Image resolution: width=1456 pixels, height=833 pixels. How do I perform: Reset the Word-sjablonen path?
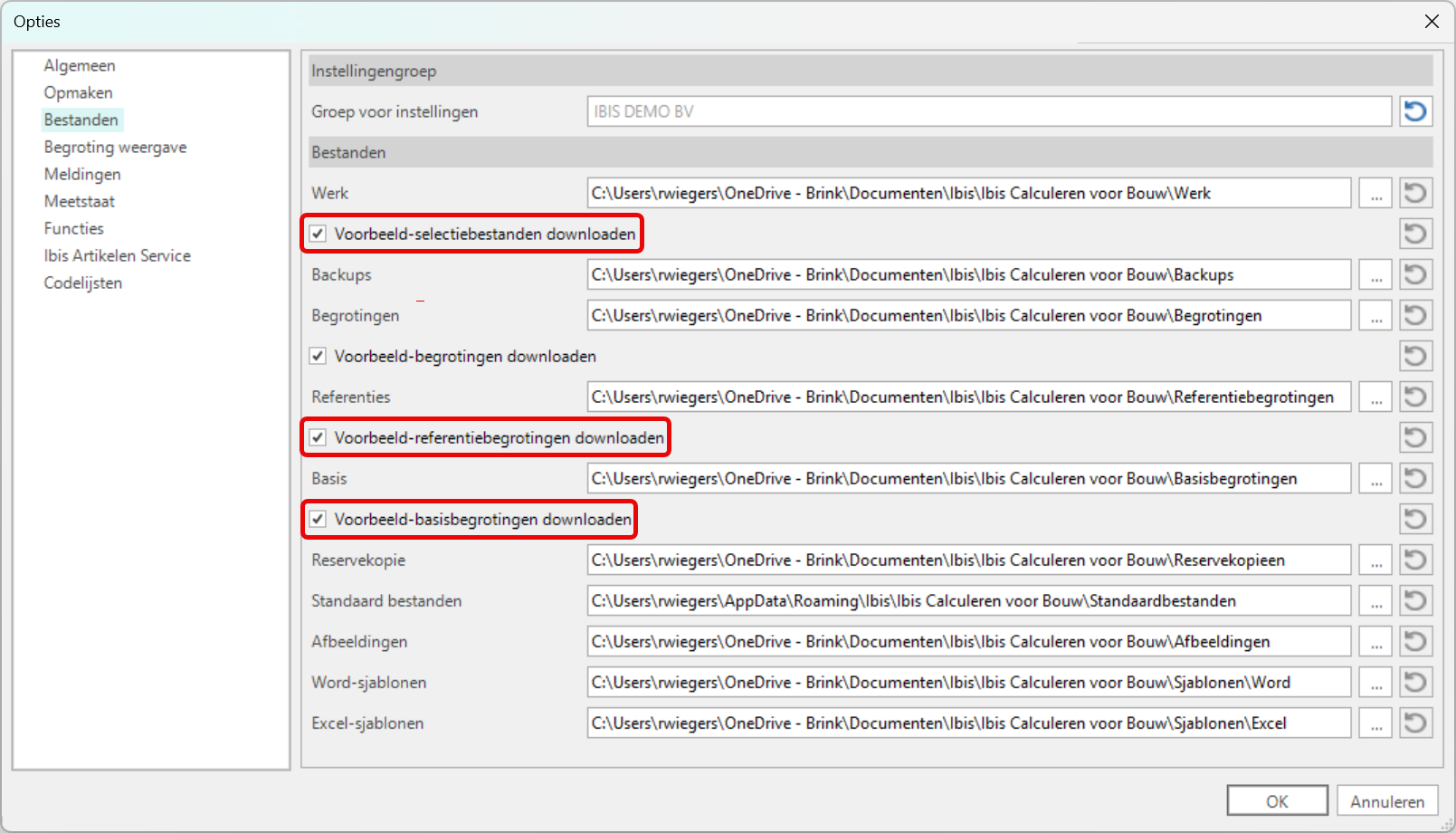pos(1415,682)
